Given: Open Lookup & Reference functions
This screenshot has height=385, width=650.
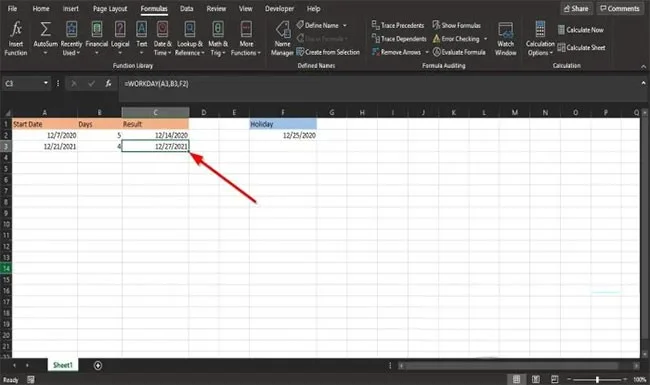Looking at the screenshot, I should 189,39.
